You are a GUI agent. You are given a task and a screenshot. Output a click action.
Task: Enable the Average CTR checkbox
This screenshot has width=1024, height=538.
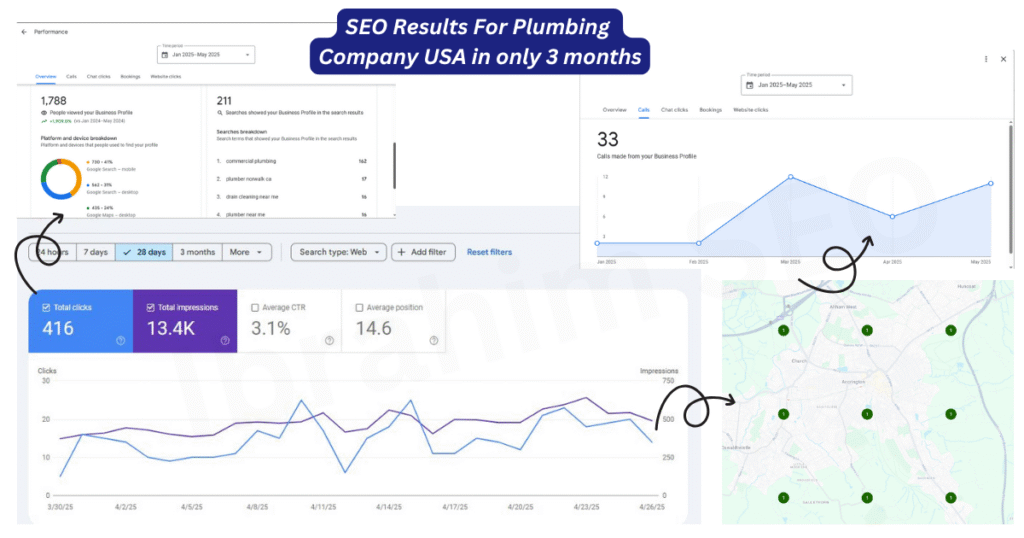click(255, 308)
